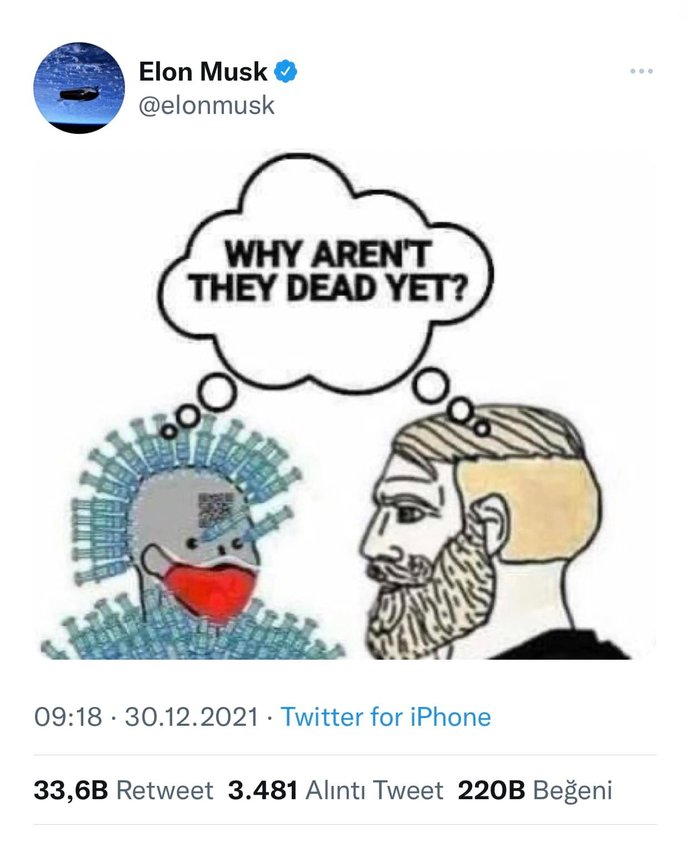690x842 pixels.
Task: Click the Retweet label
Action: 165,790
